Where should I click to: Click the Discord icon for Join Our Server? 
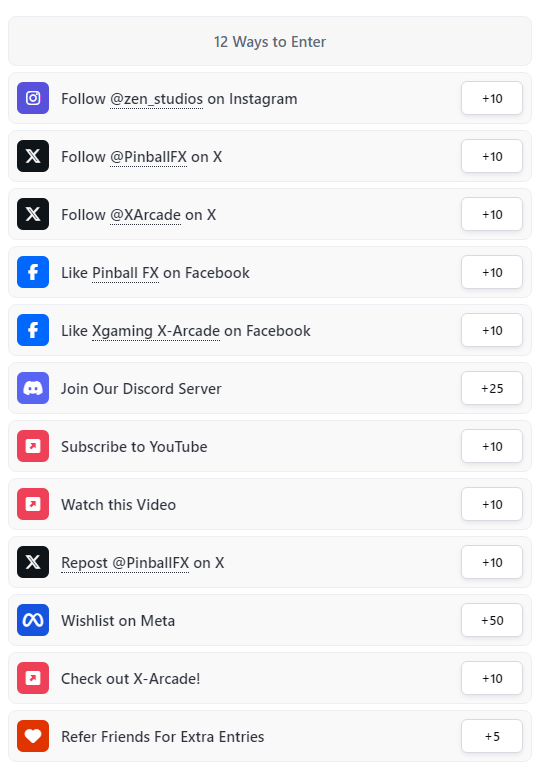[33, 388]
